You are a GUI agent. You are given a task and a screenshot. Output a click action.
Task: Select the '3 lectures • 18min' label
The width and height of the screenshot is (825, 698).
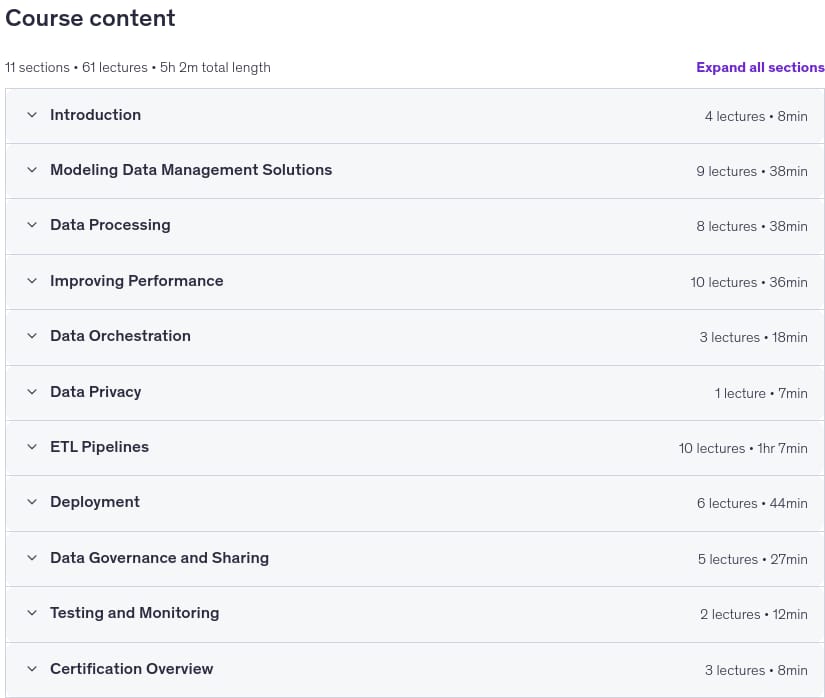coord(753,338)
